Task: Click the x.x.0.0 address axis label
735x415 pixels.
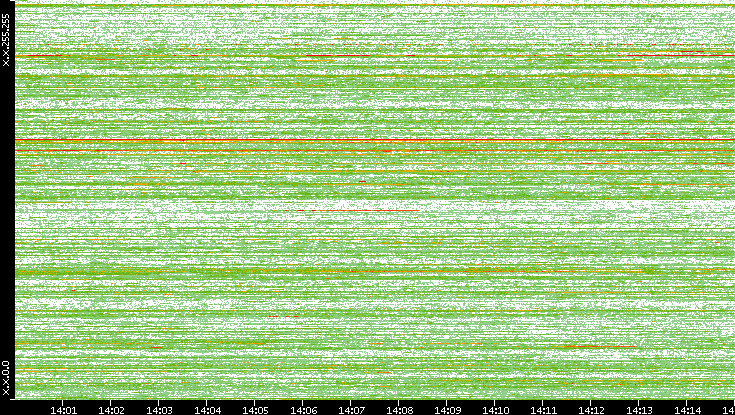Action: [x=6, y=378]
